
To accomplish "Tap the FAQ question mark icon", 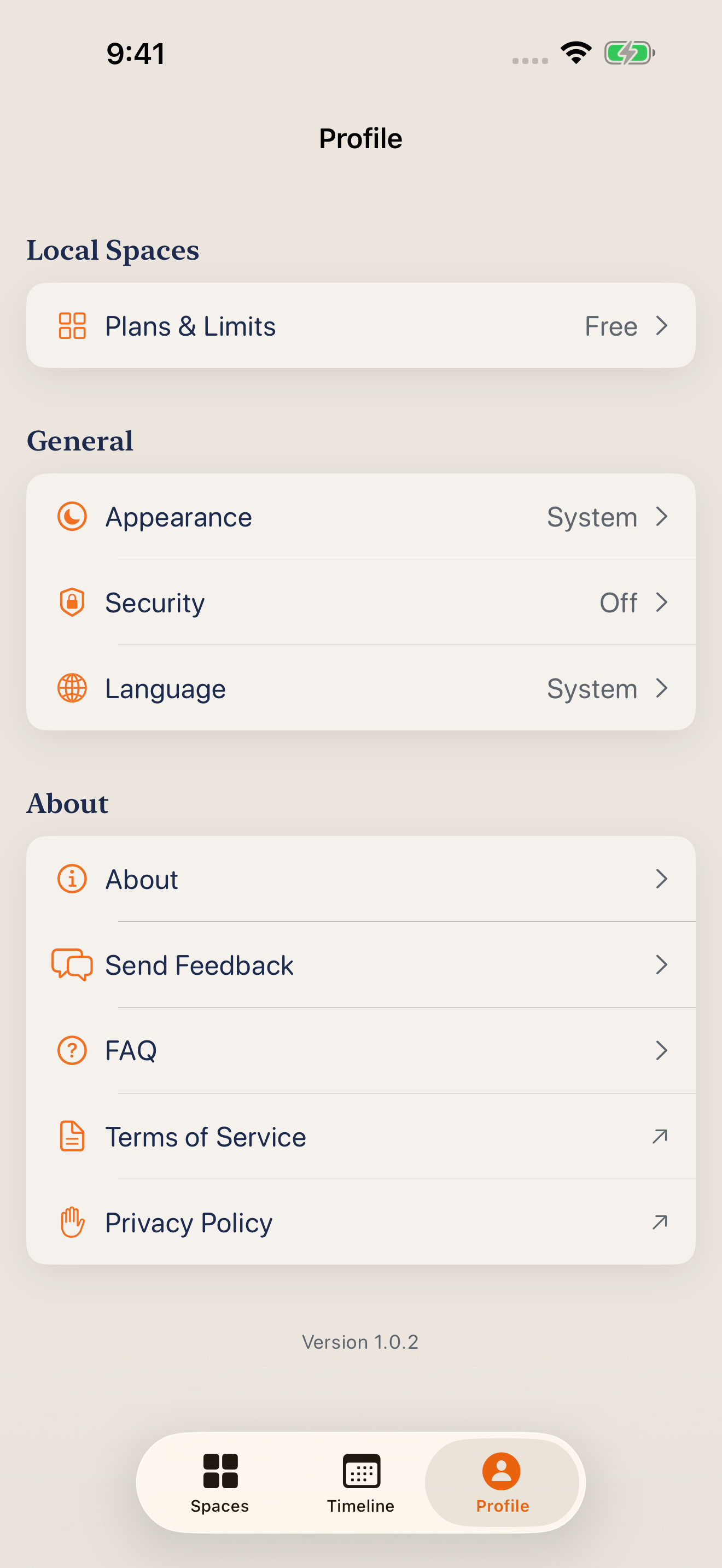I will pyautogui.click(x=72, y=1051).
